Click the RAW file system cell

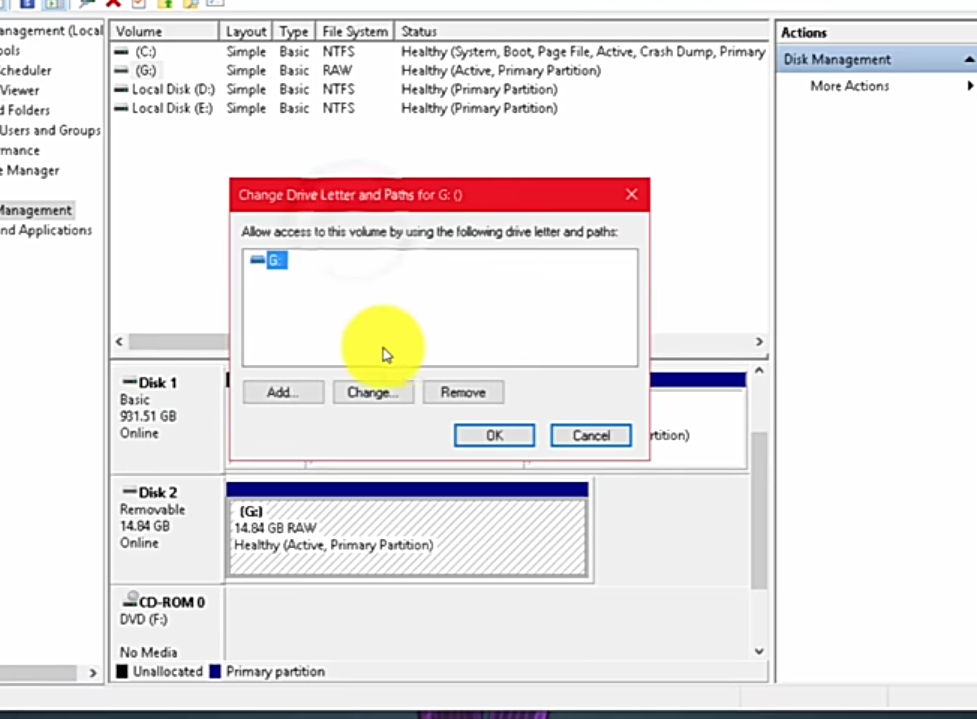coord(337,70)
